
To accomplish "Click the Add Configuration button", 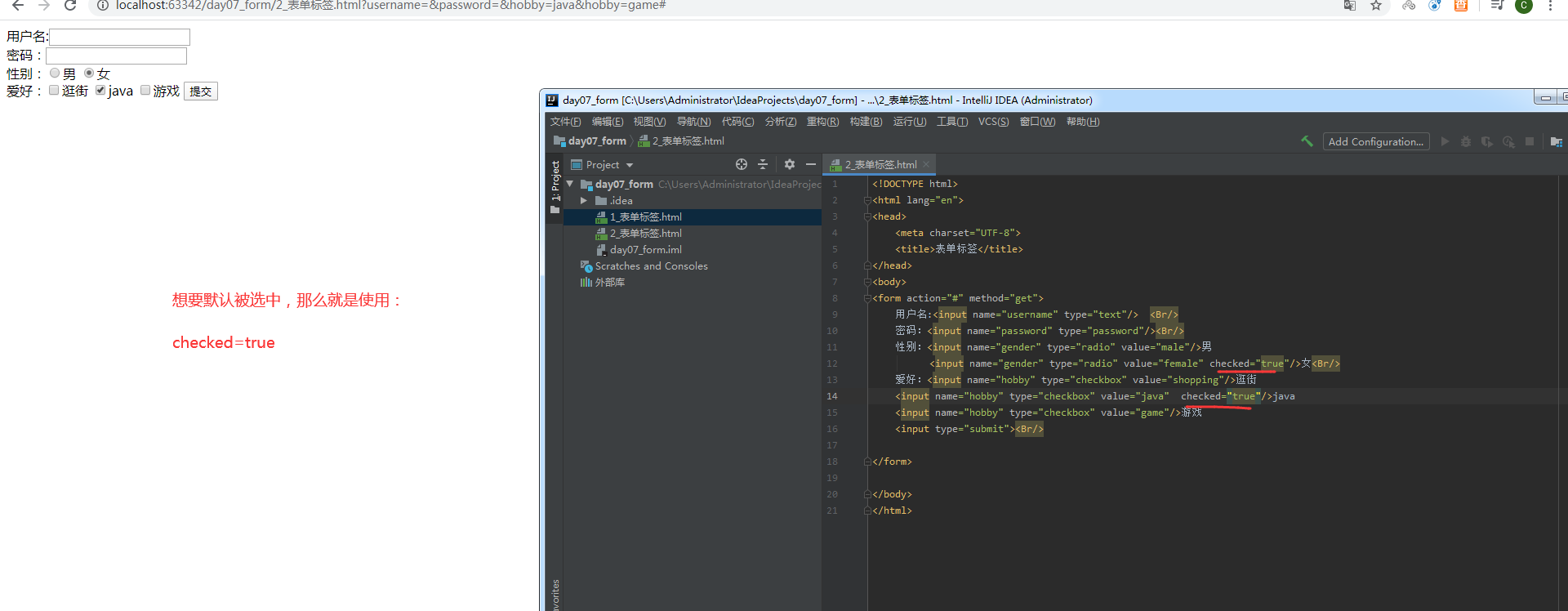I will pos(1375,141).
